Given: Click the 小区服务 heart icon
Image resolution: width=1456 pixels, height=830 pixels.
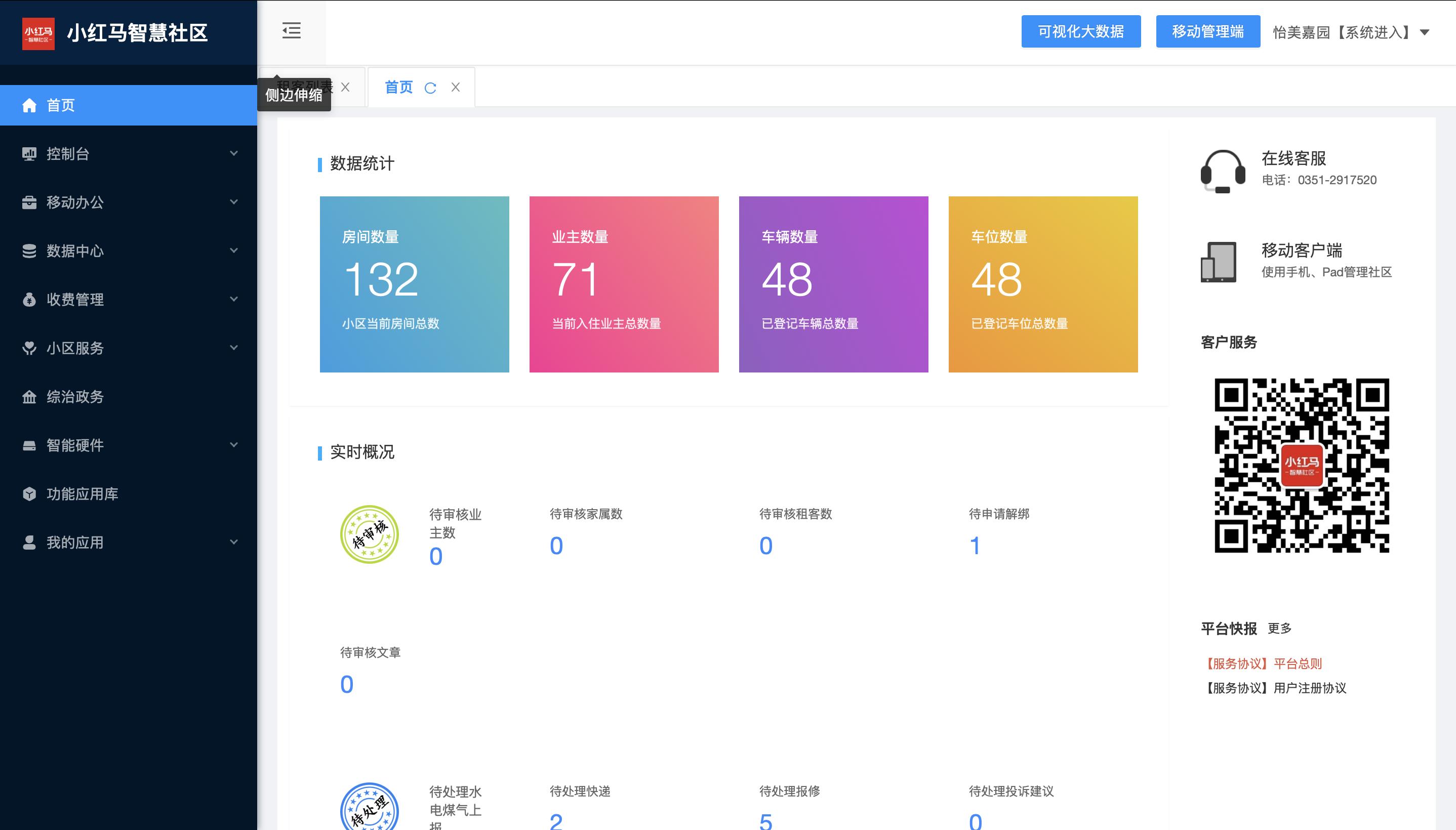Looking at the screenshot, I should tap(29, 348).
